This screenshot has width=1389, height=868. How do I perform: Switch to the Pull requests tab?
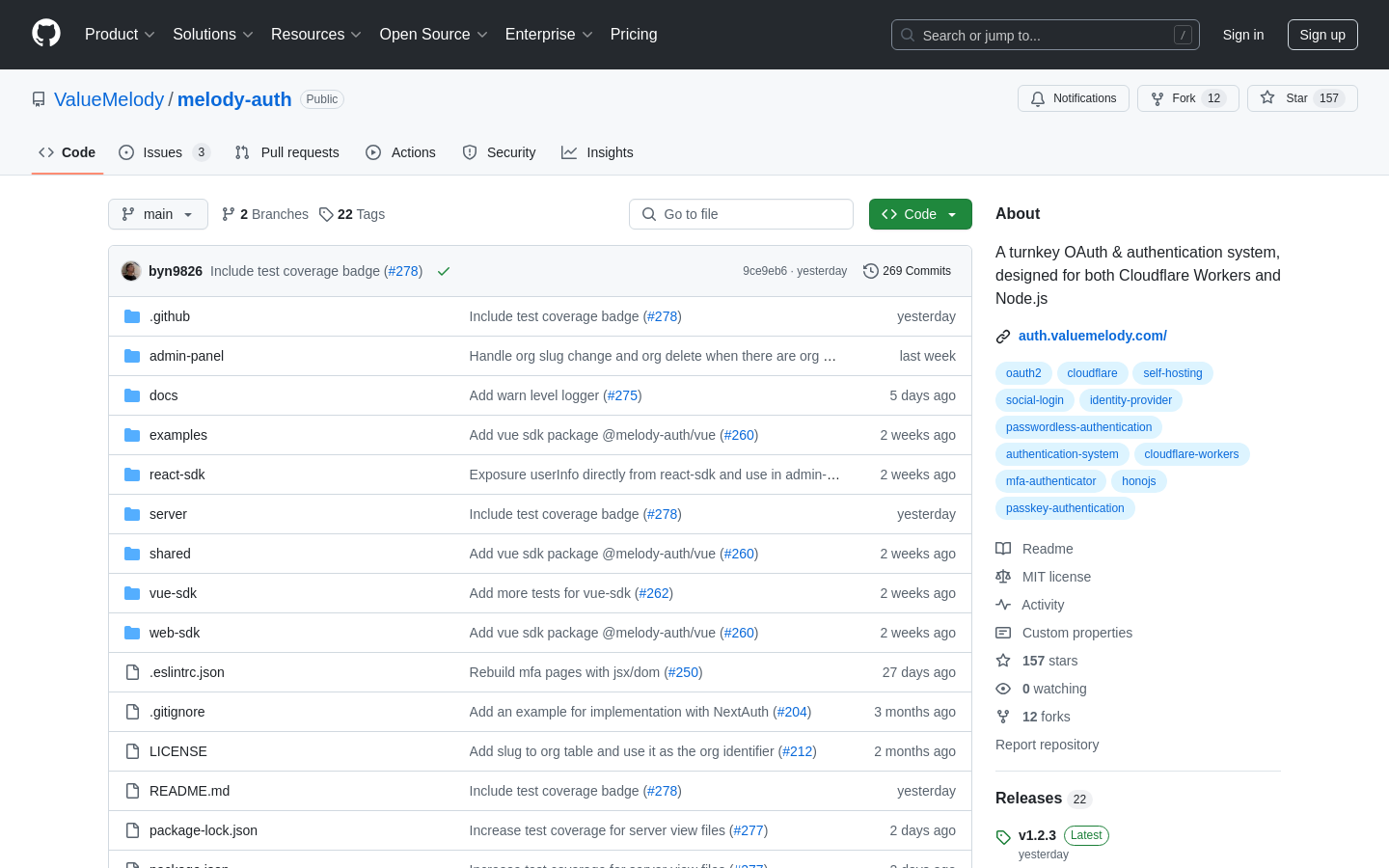pos(287,152)
